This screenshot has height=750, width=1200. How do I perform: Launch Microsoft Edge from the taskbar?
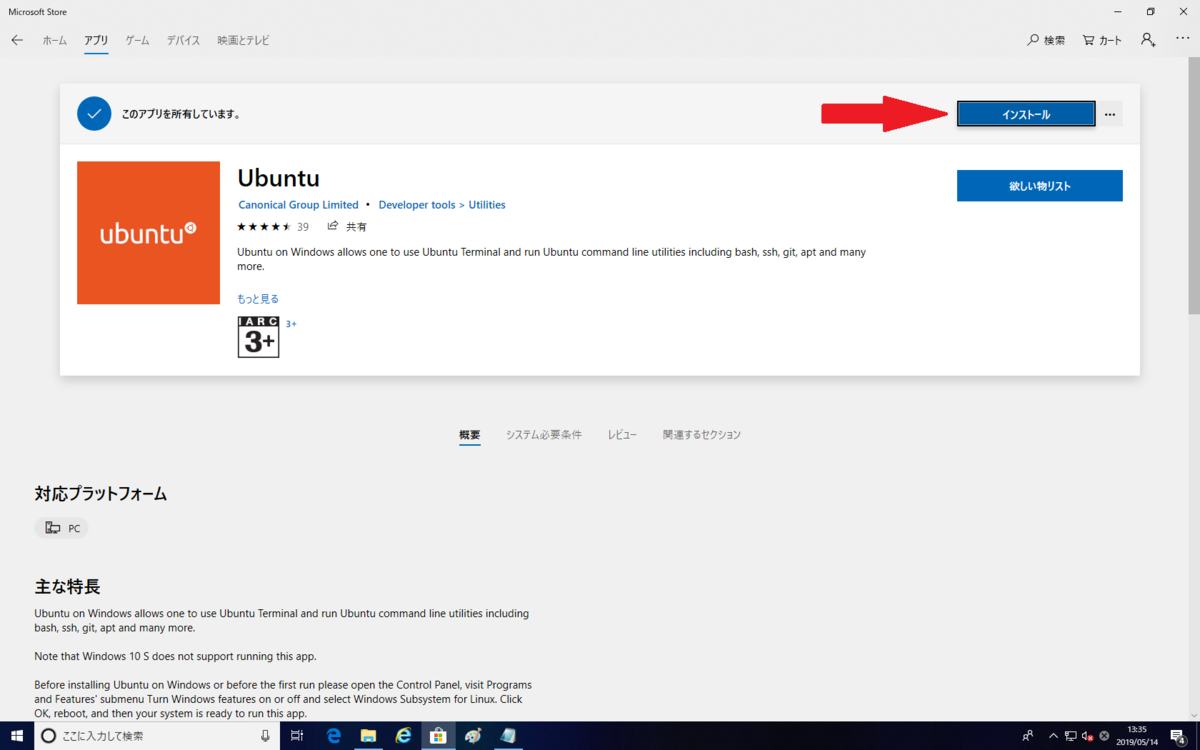tap(334, 735)
